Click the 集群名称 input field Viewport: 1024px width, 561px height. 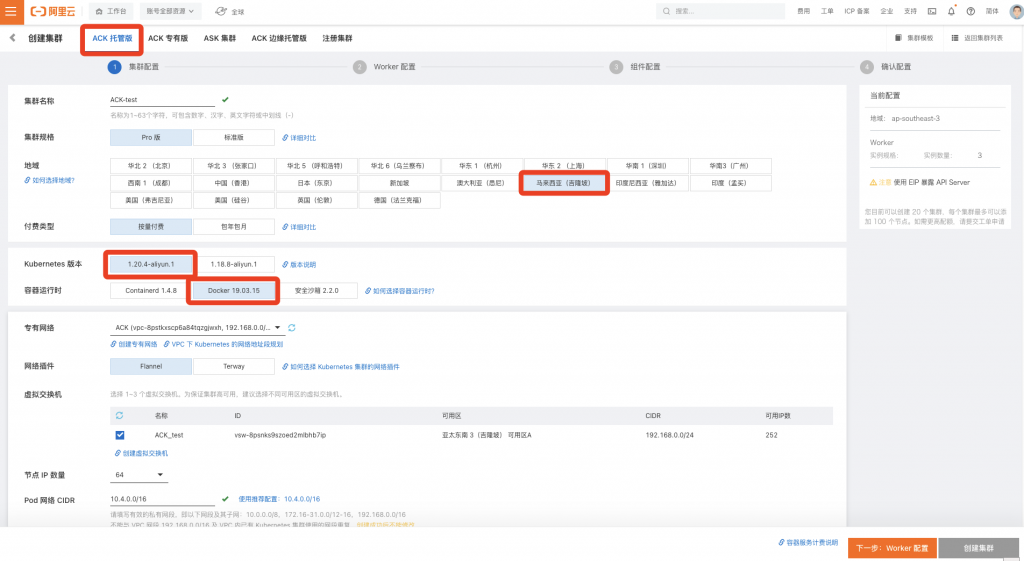point(163,100)
